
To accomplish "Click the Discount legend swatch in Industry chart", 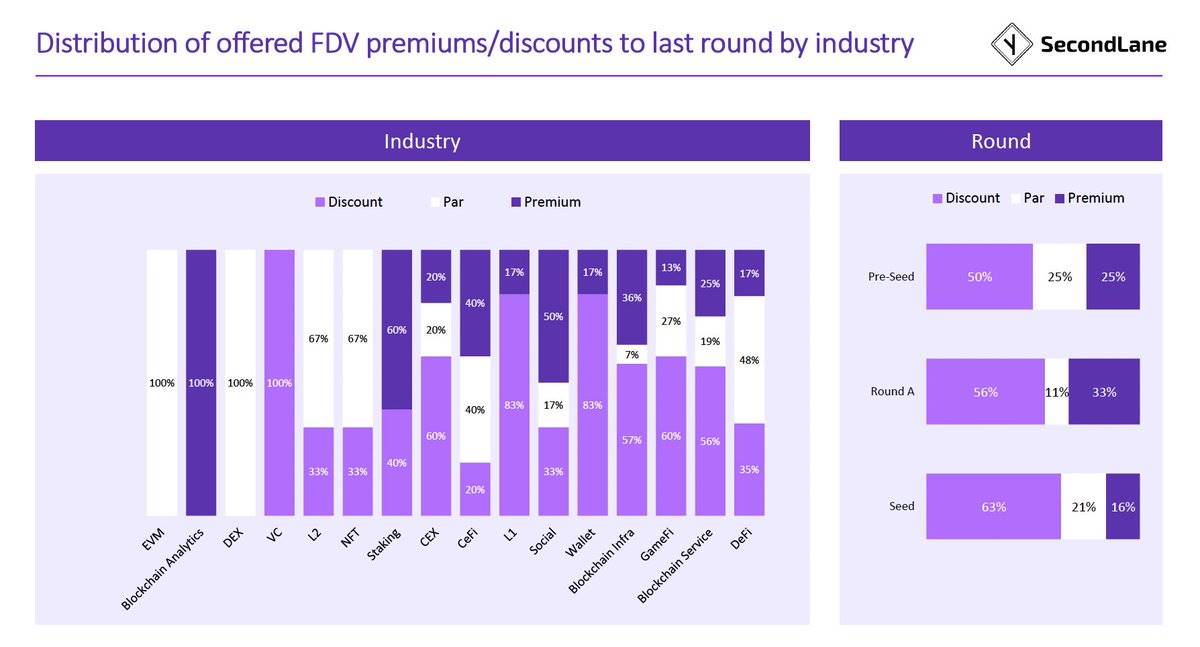I will pos(320,202).
